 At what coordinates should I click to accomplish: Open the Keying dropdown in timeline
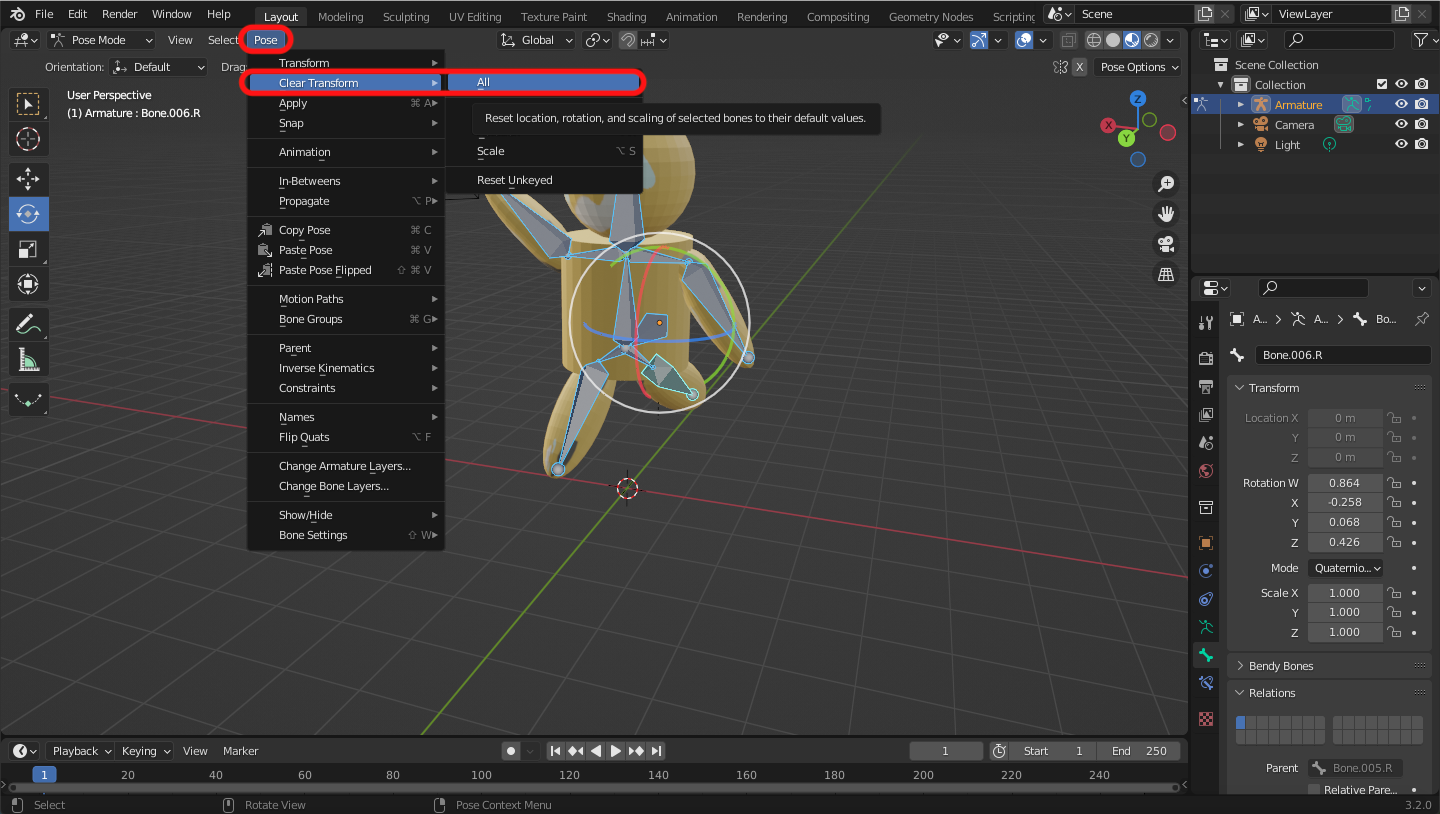coord(145,751)
